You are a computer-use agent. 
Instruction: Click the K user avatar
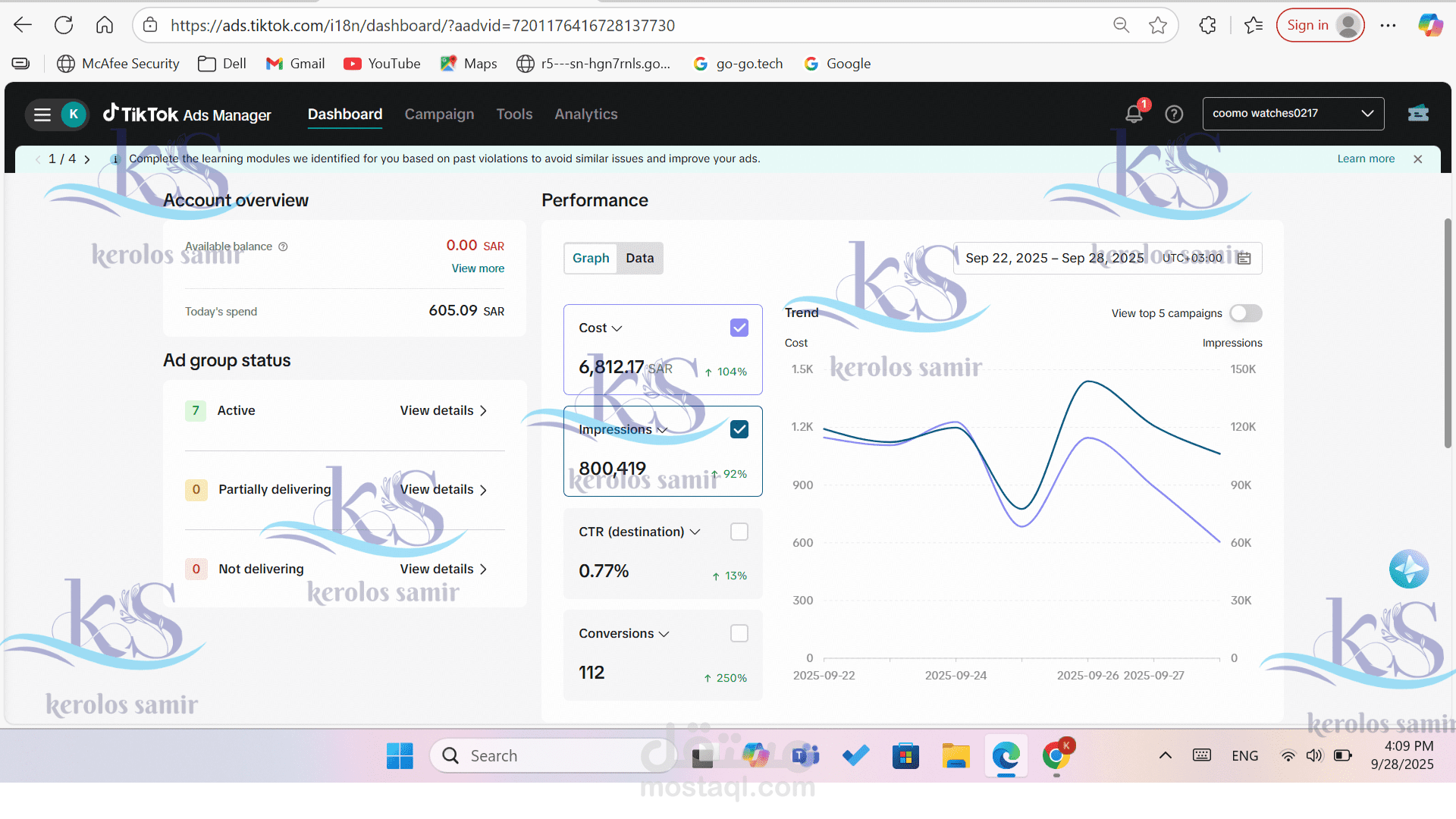[x=74, y=114]
